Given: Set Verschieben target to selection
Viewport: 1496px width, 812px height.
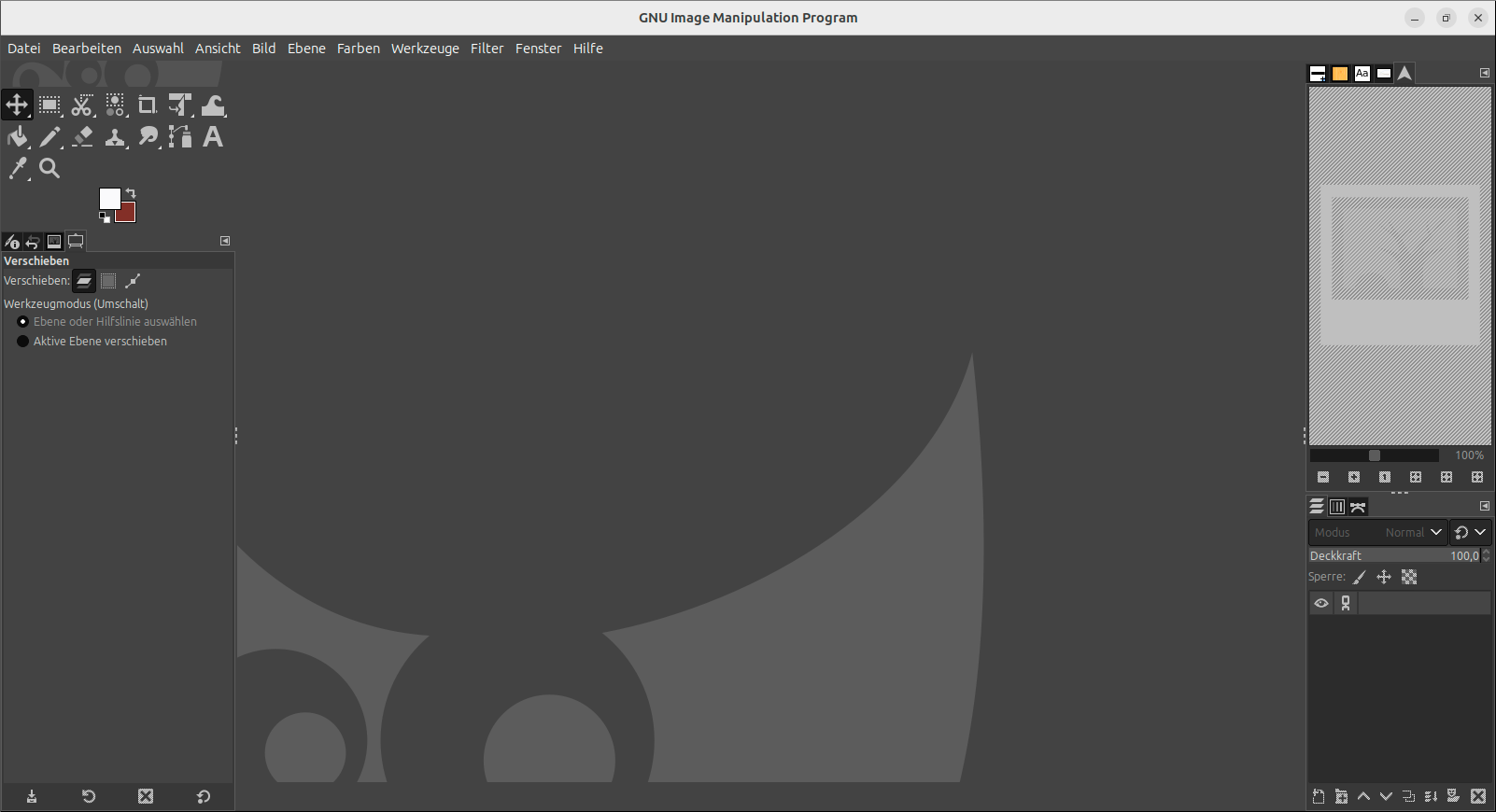Looking at the screenshot, I should [x=108, y=280].
